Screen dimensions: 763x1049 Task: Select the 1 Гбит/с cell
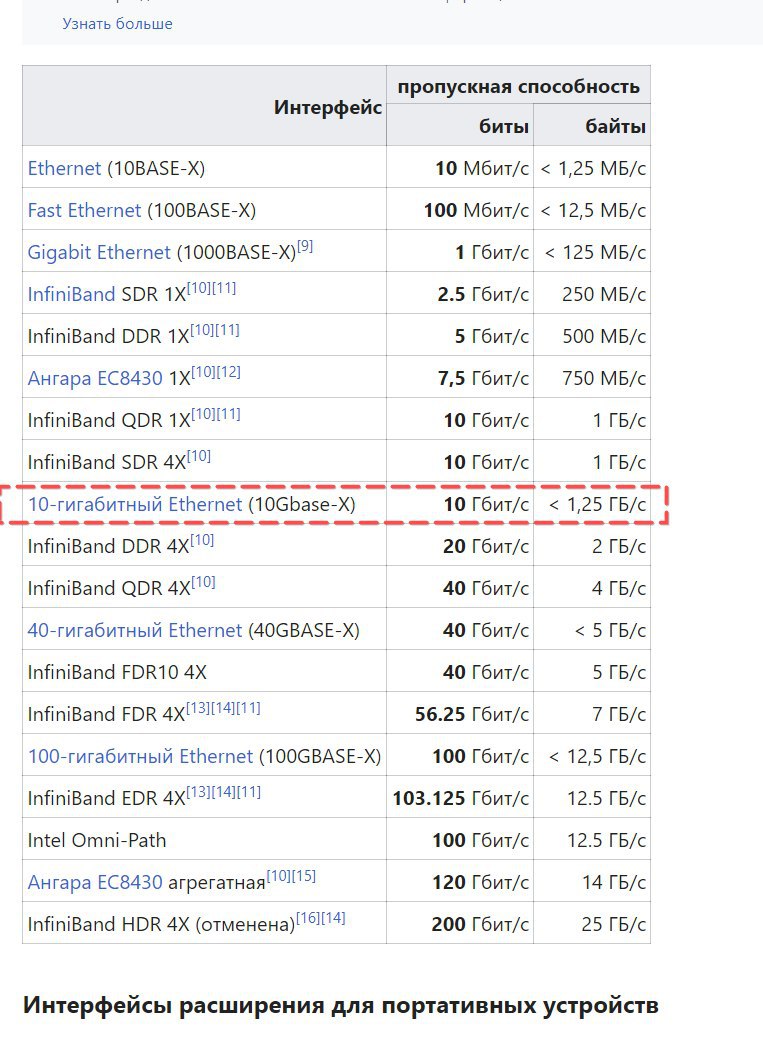(460, 252)
